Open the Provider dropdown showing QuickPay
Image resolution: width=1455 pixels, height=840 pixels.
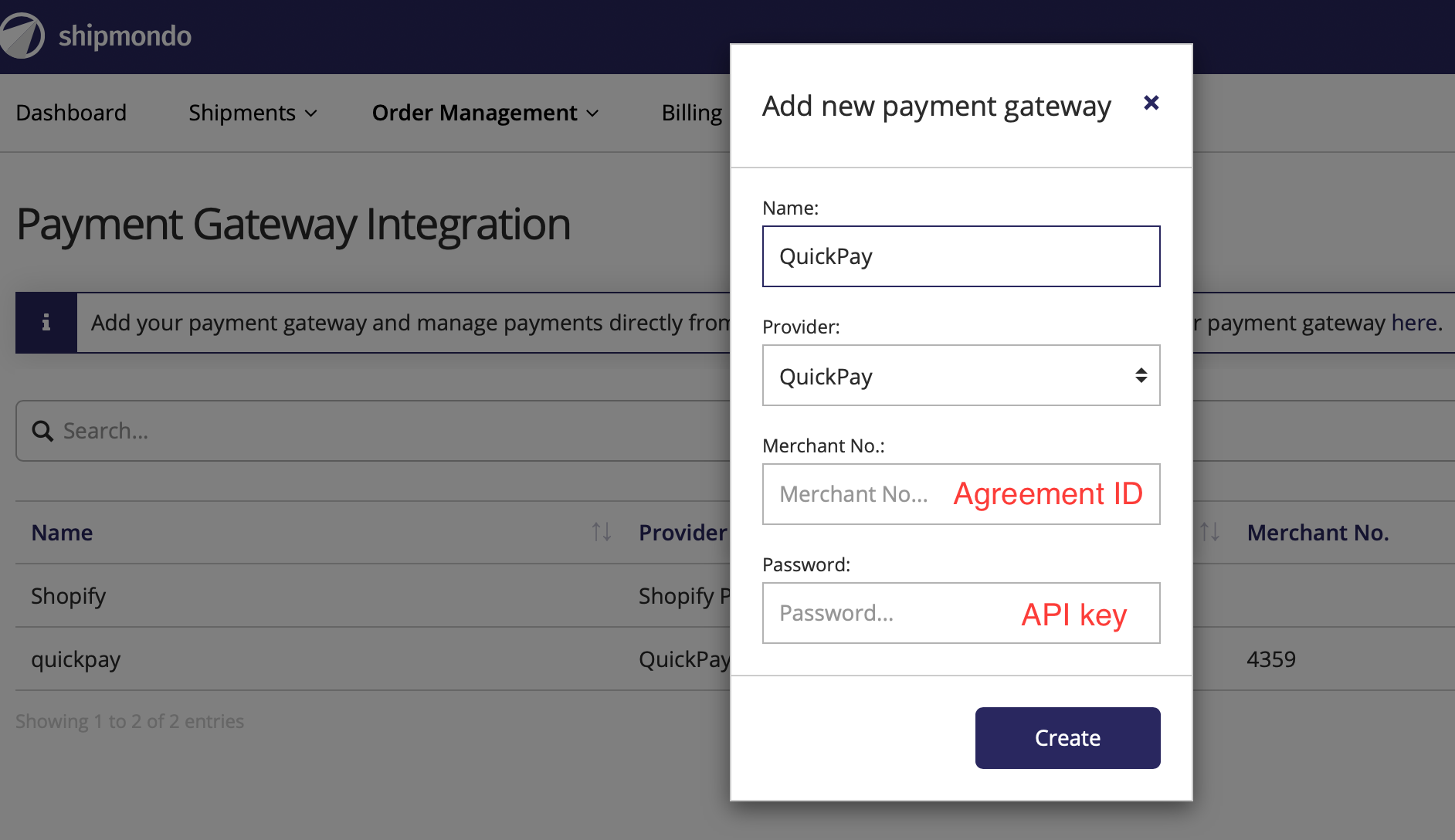point(961,375)
